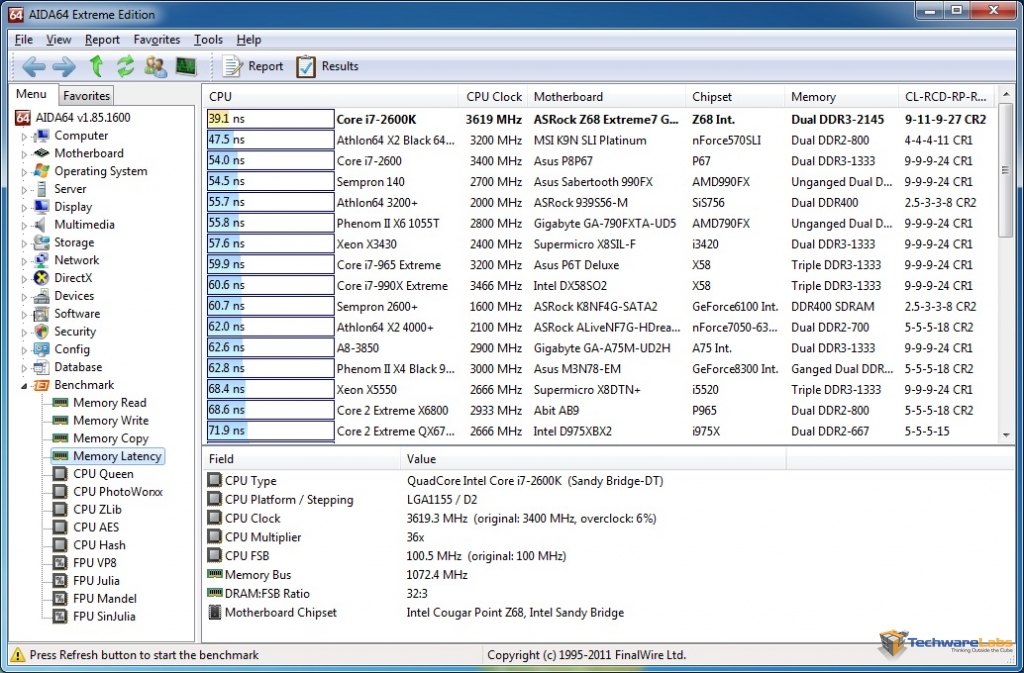Open the Tools menu
Screen dimensions: 1024x673
click(208, 40)
